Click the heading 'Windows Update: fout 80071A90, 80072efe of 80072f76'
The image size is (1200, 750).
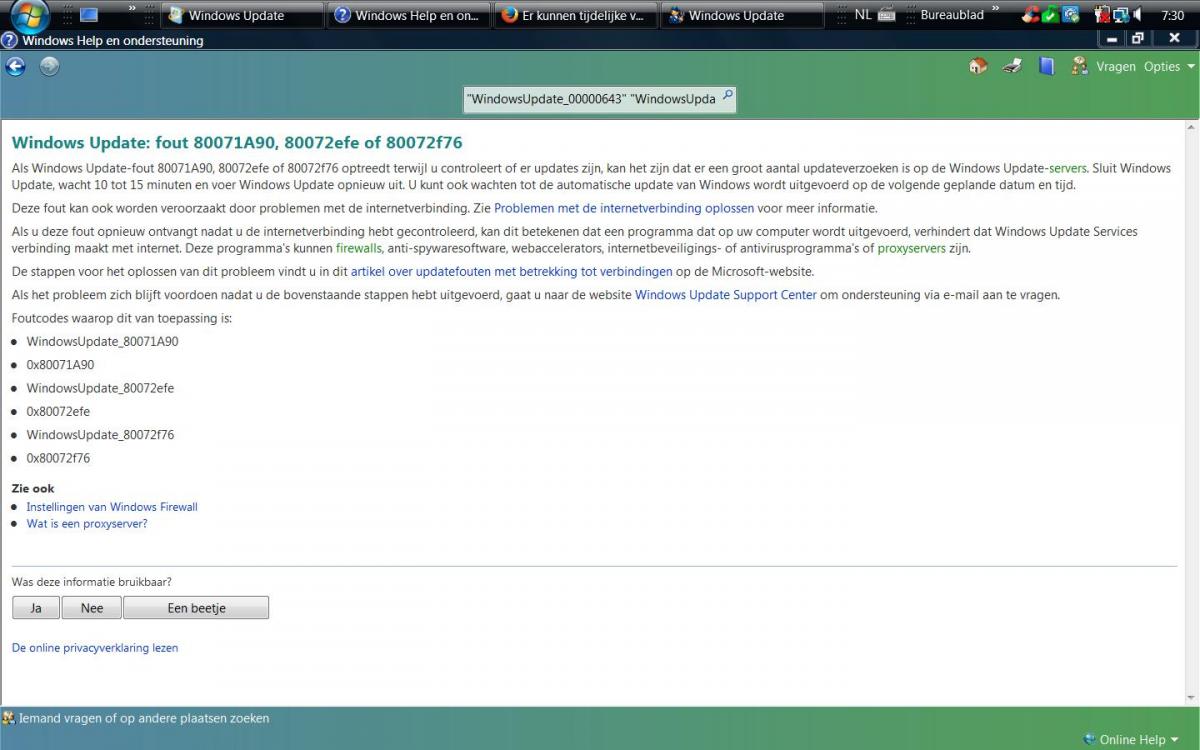237,143
